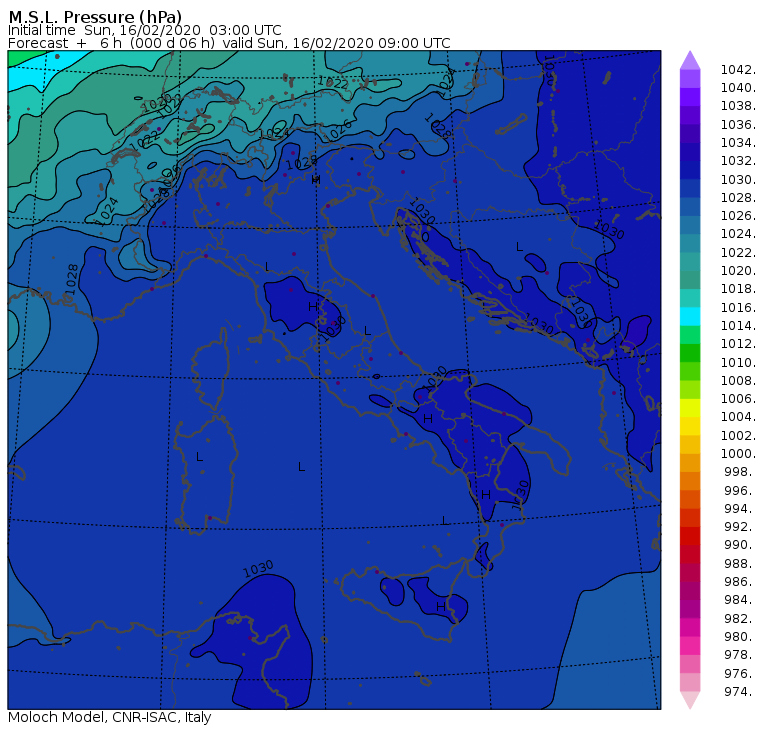
Task: Choose the green swatch between 1010 and 1012
Action: point(690,353)
